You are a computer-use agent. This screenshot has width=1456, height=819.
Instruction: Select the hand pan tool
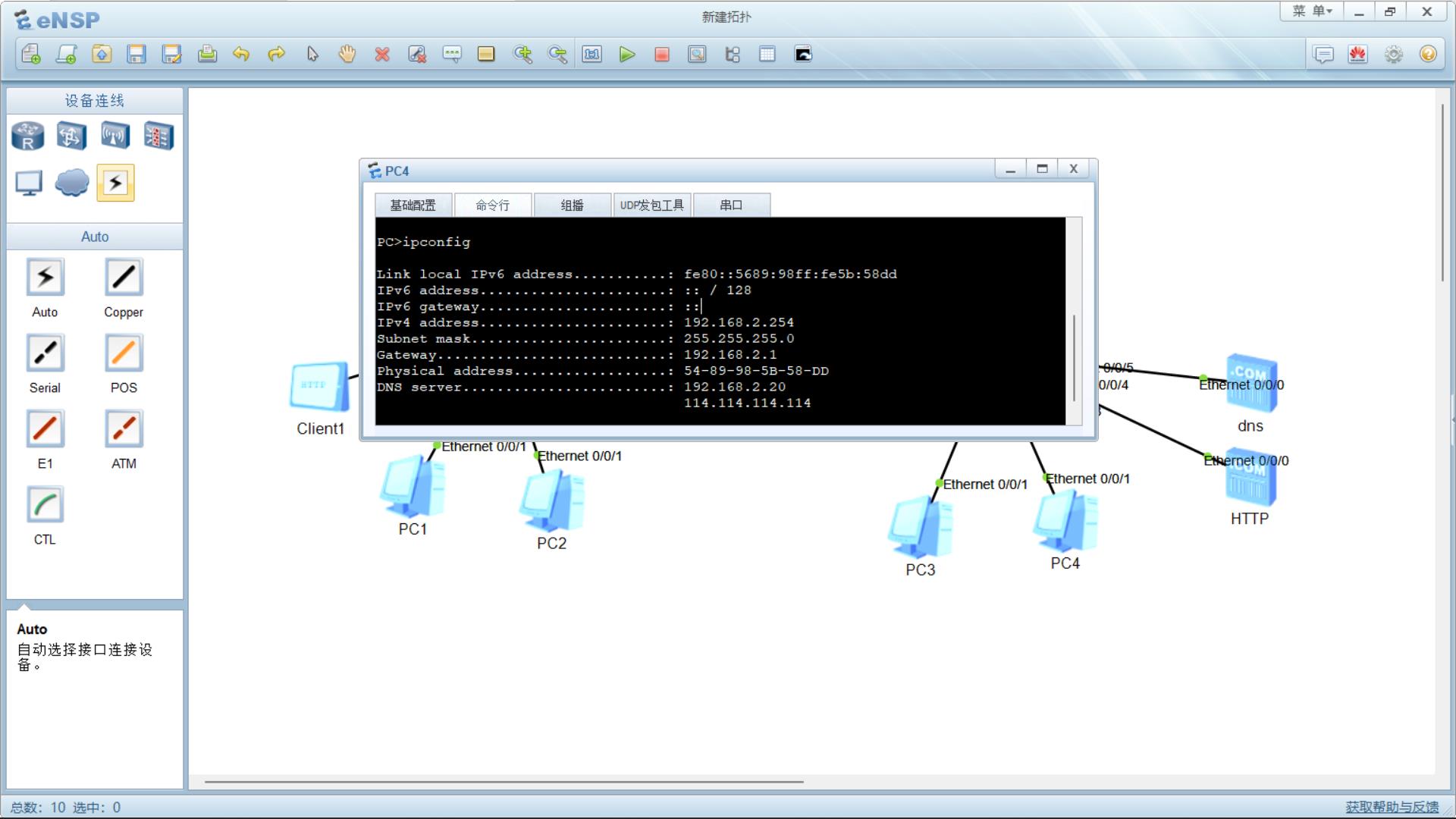click(347, 54)
